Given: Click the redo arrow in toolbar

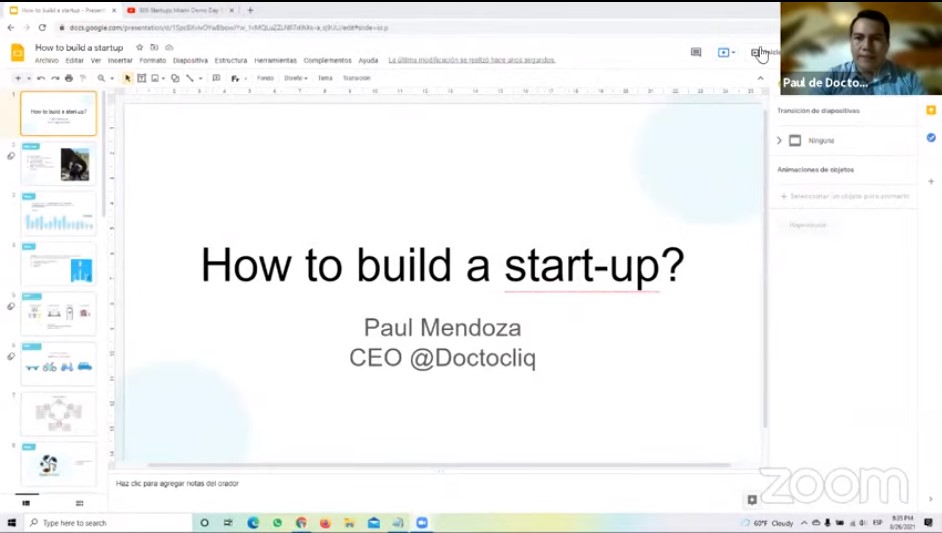Looking at the screenshot, I should (x=55, y=78).
